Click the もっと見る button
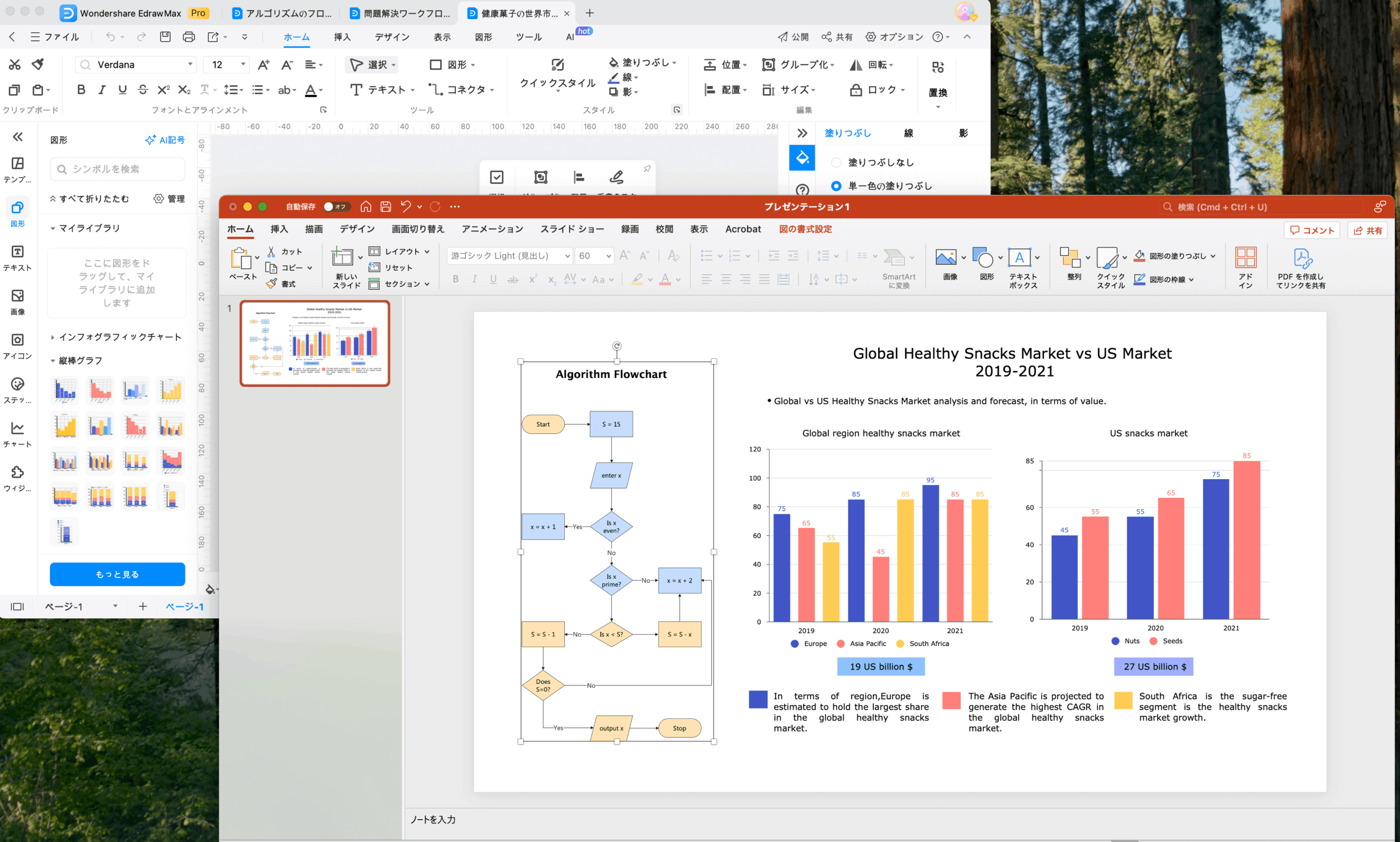Image resolution: width=1400 pixels, height=842 pixels. click(x=118, y=574)
